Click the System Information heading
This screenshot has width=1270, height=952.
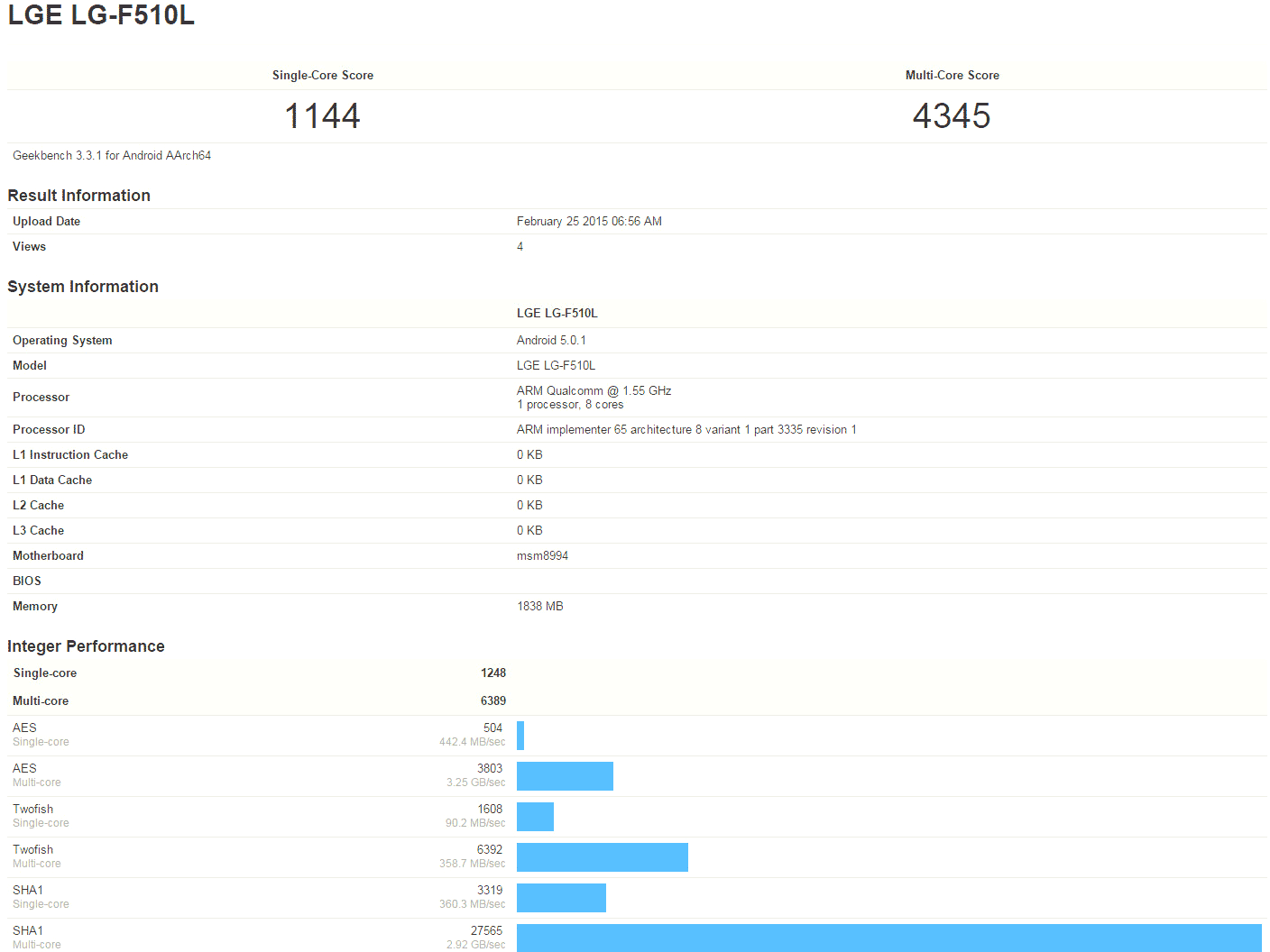pos(83,287)
